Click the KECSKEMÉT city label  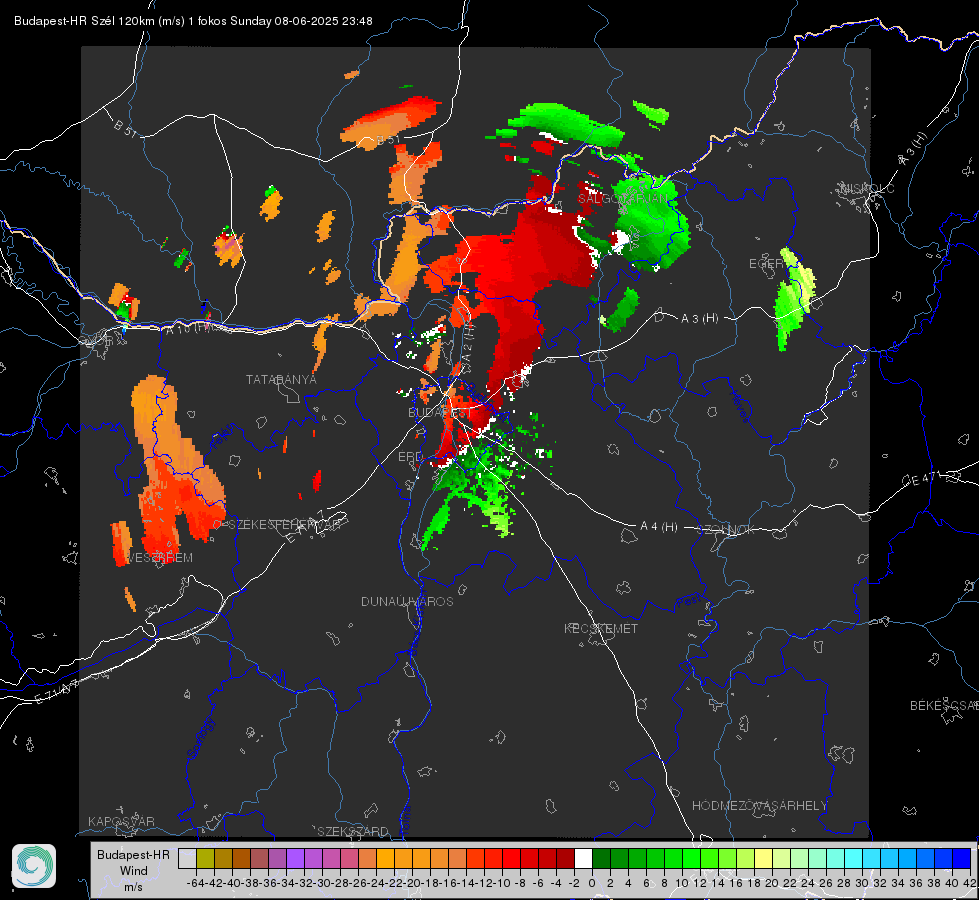[x=601, y=628]
